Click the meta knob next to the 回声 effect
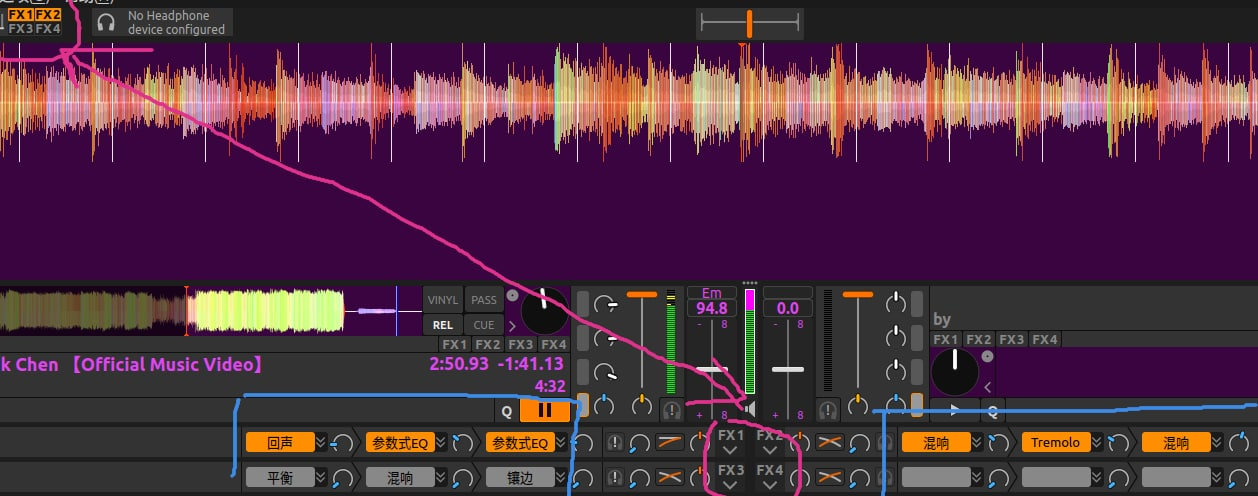The width and height of the screenshot is (1258, 496). coord(343,443)
